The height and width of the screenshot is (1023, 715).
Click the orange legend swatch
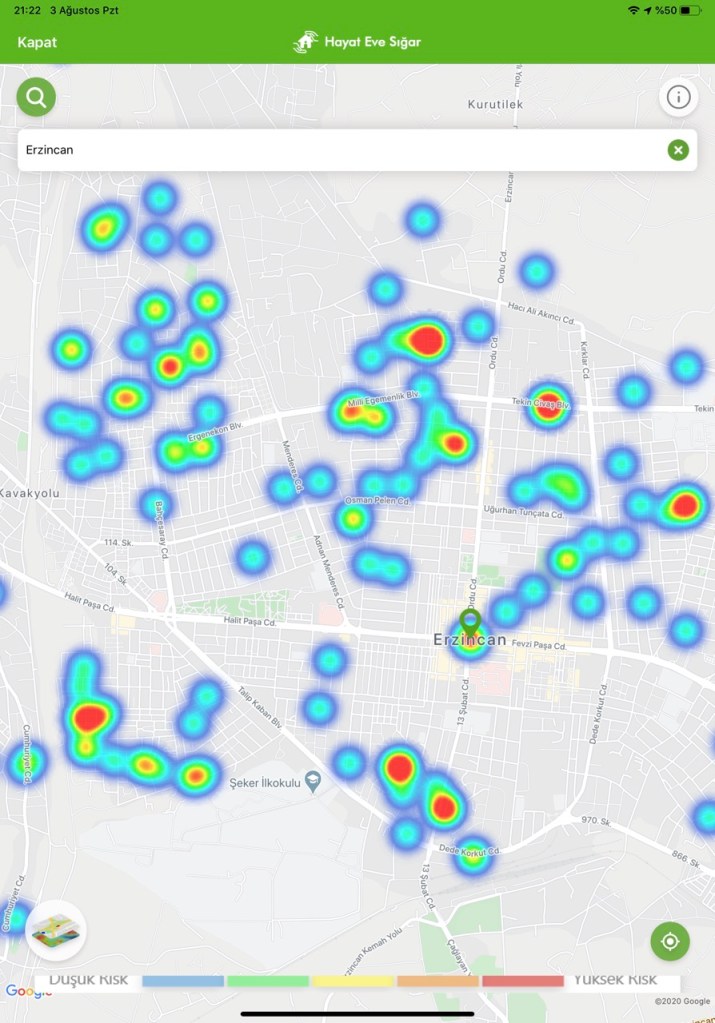point(437,981)
